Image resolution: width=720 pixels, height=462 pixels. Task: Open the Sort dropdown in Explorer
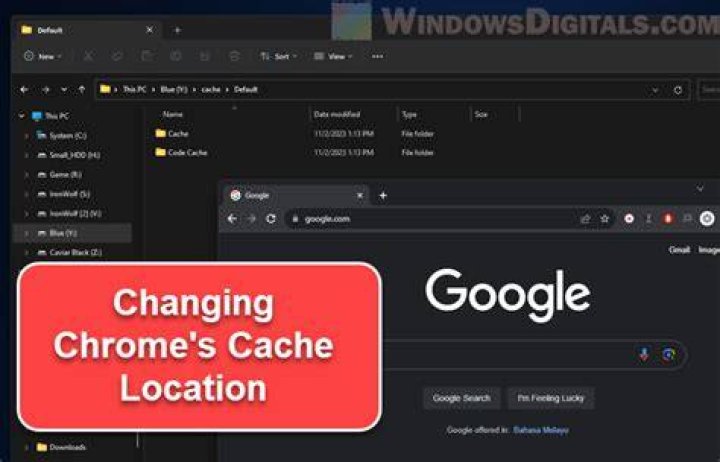(x=278, y=56)
